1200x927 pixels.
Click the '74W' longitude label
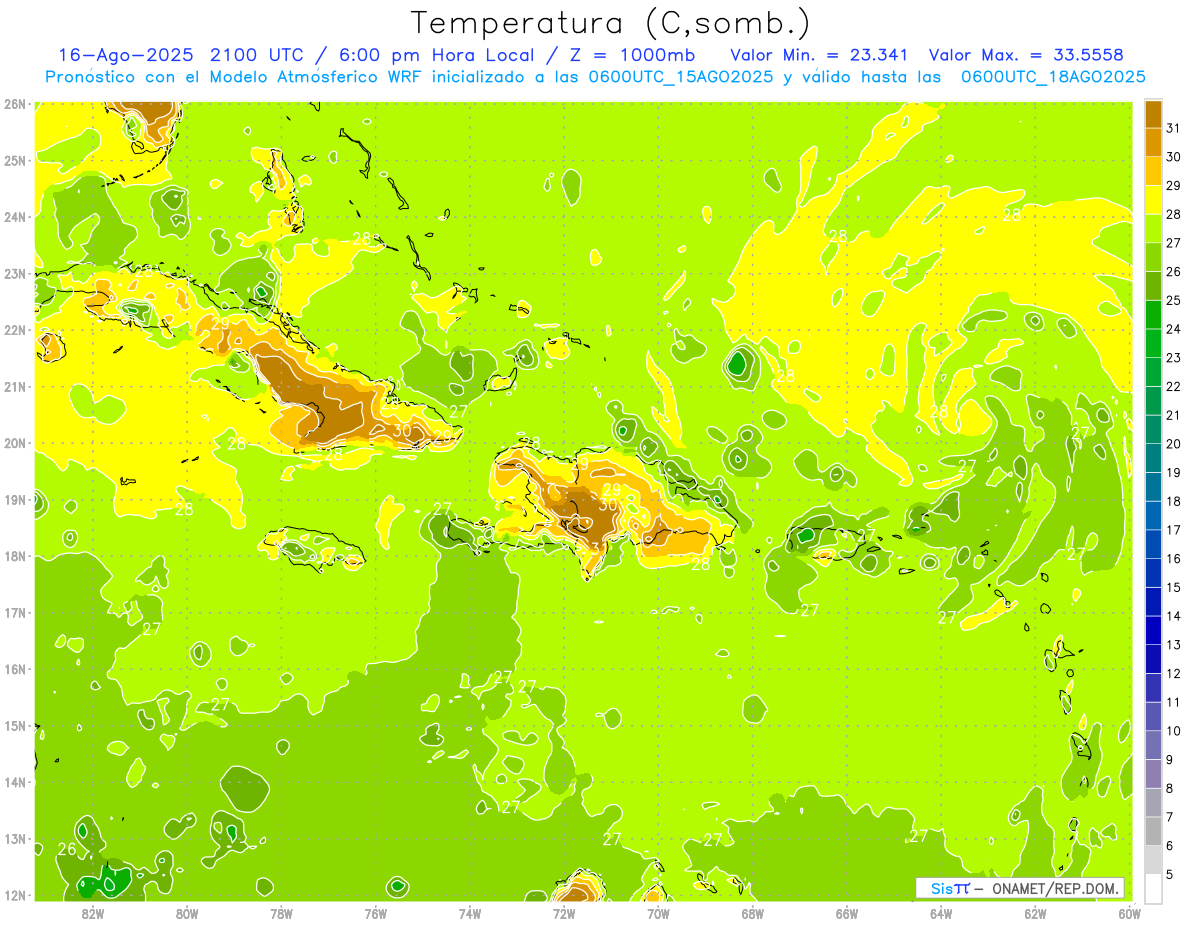click(x=469, y=913)
